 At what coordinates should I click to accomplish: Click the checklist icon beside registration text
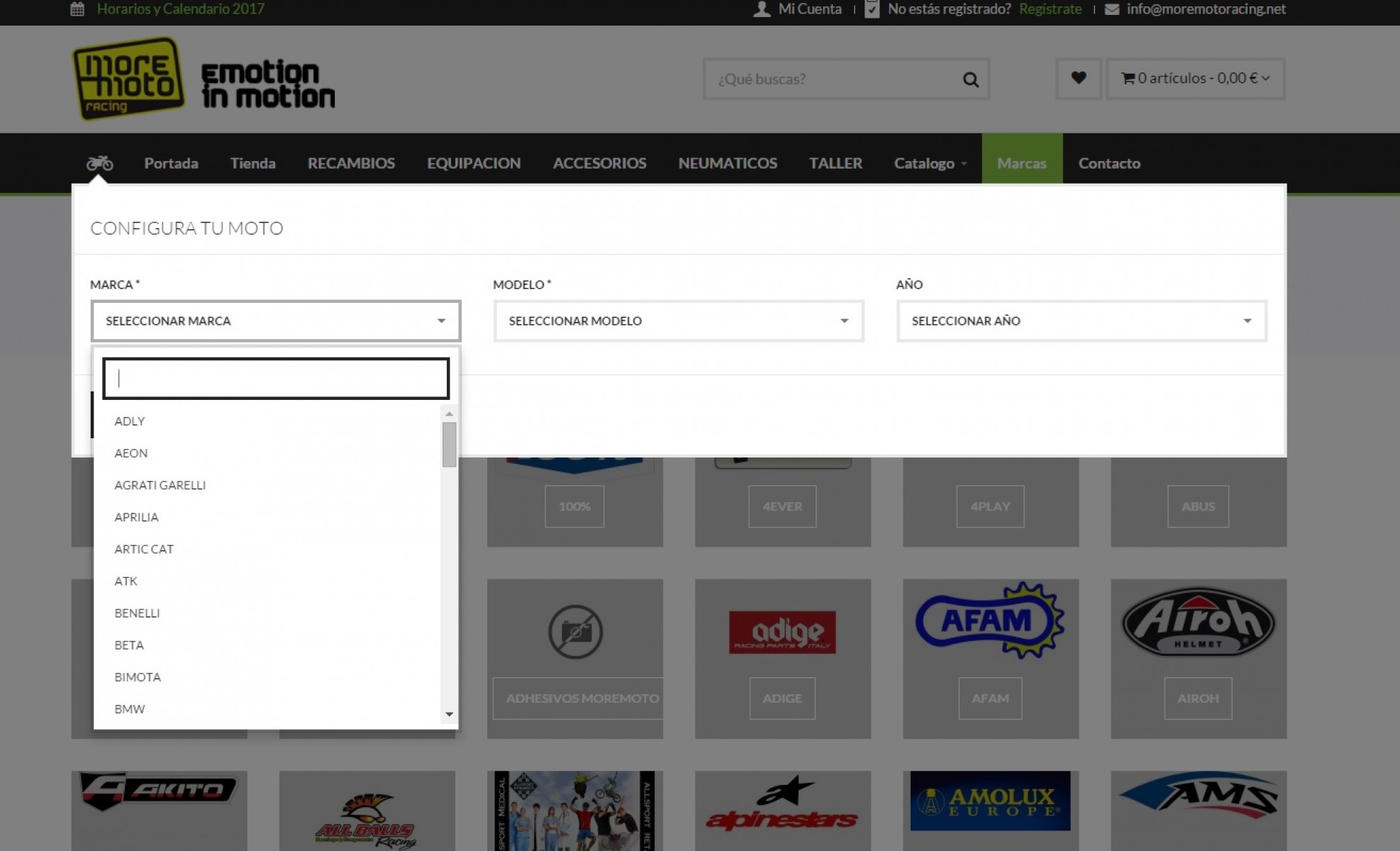(x=872, y=9)
